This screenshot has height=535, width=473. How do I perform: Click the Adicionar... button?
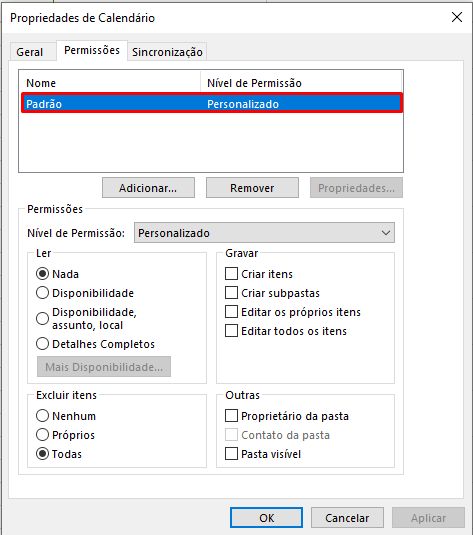[148, 188]
